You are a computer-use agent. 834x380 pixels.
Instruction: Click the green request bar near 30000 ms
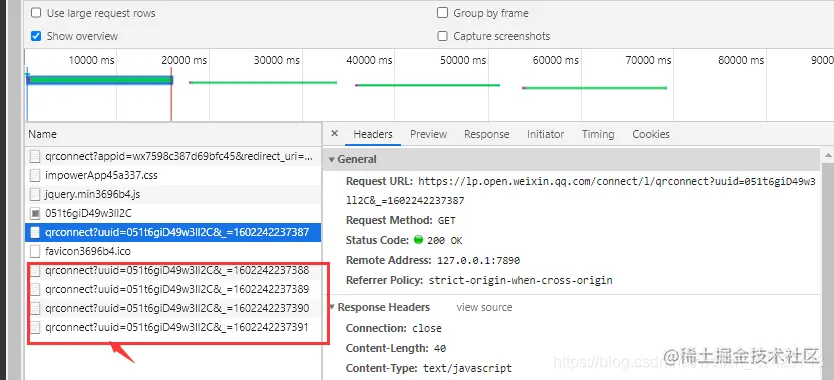click(263, 82)
